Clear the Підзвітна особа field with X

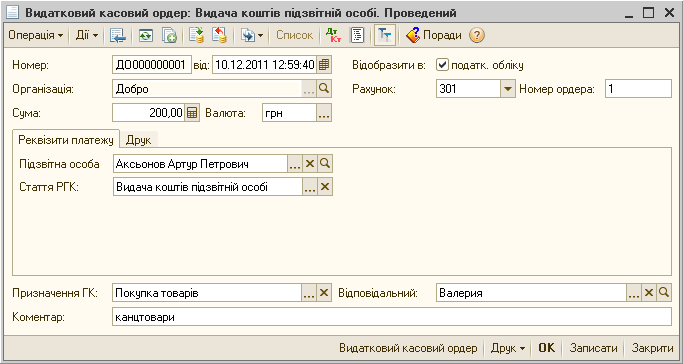coord(310,164)
